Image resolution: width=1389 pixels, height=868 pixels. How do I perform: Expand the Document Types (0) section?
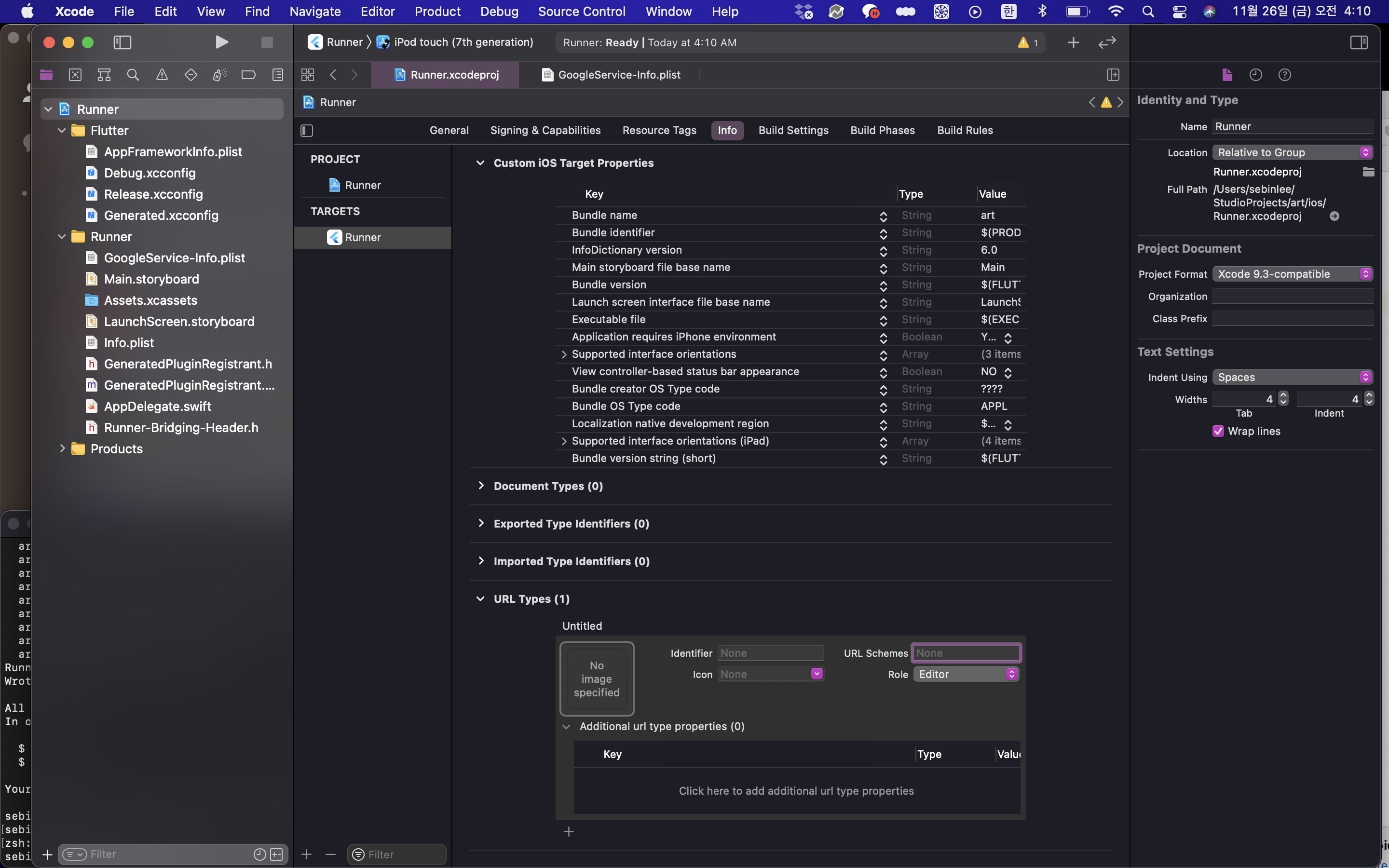click(x=481, y=486)
